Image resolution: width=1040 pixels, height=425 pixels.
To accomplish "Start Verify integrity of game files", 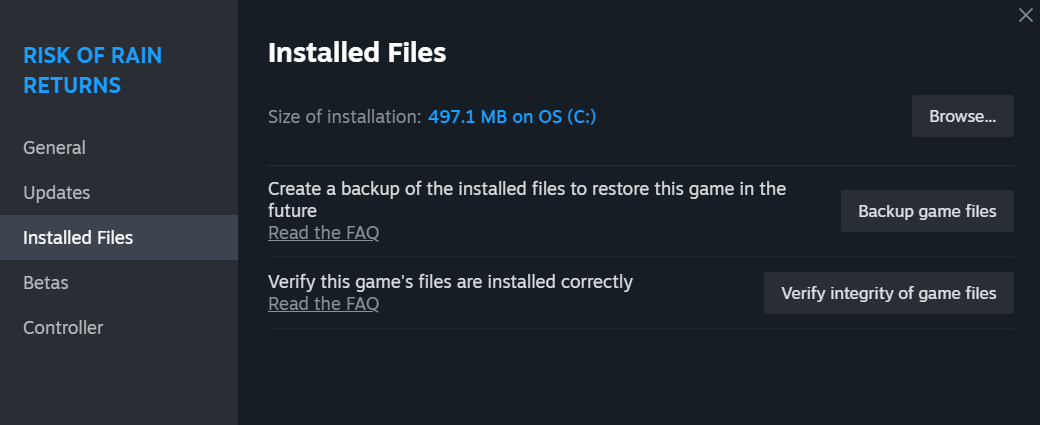I will click(888, 293).
